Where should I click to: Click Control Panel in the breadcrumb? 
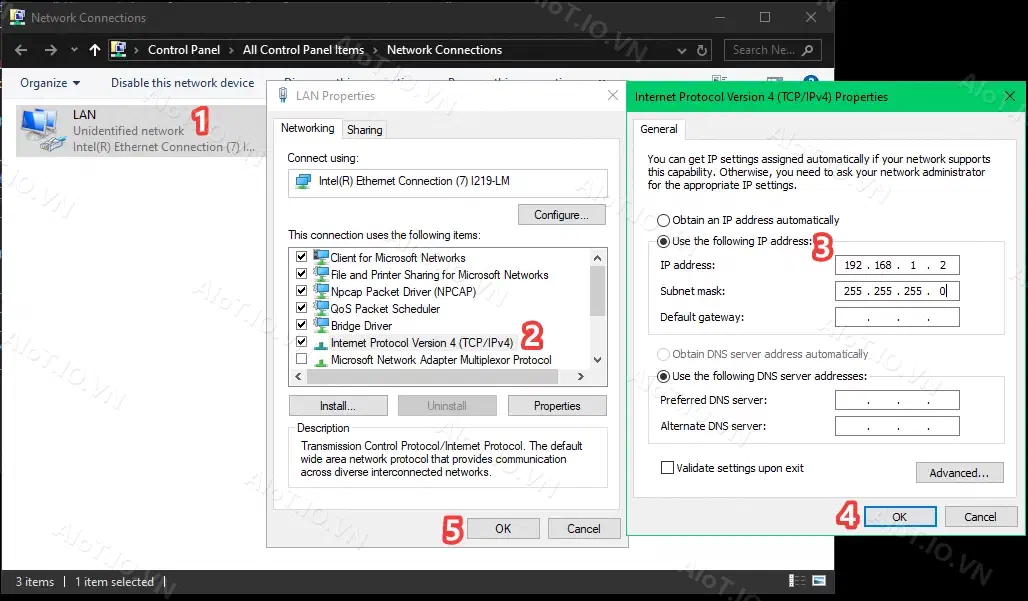coord(184,50)
